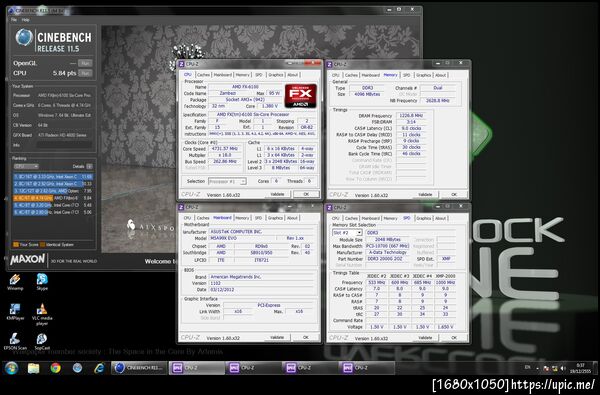Click the volume speaker tray icon
The height and width of the screenshot is (395, 600).
click(562, 368)
